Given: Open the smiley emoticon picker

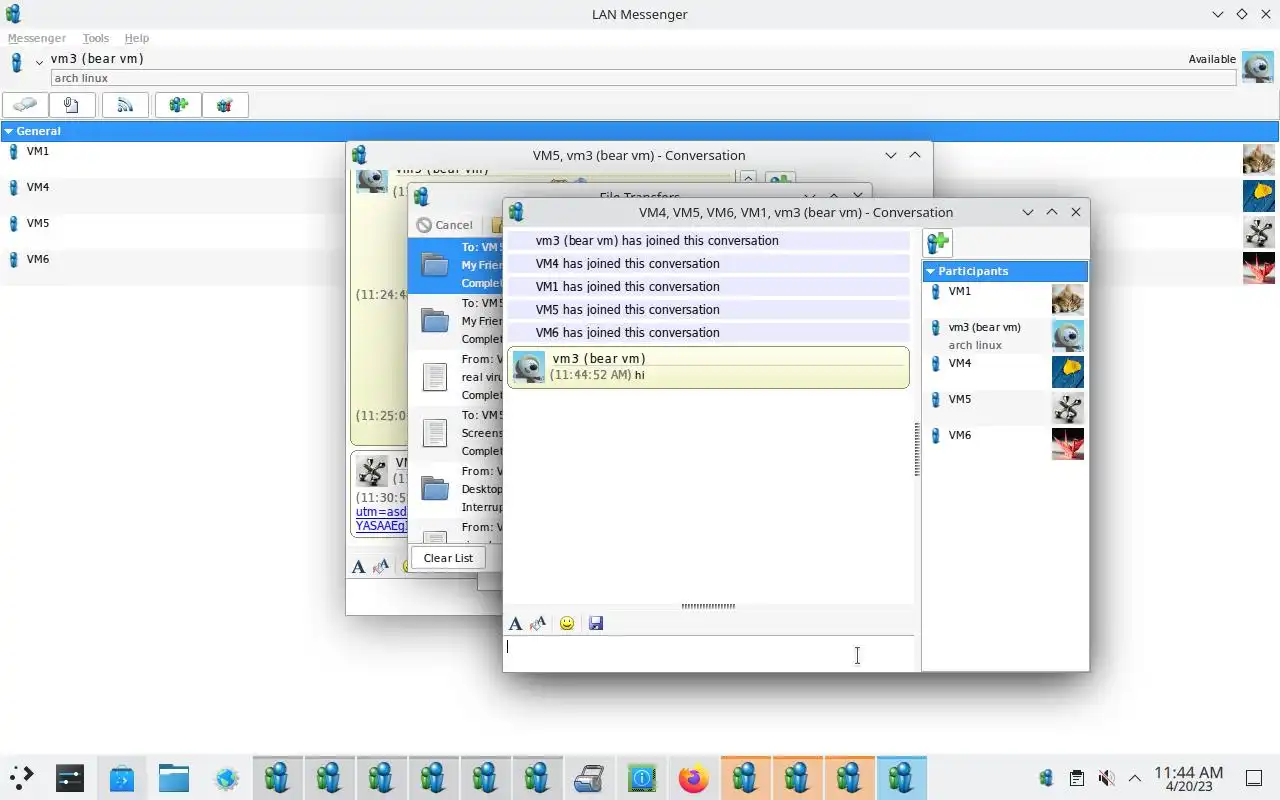Looking at the screenshot, I should tap(567, 624).
